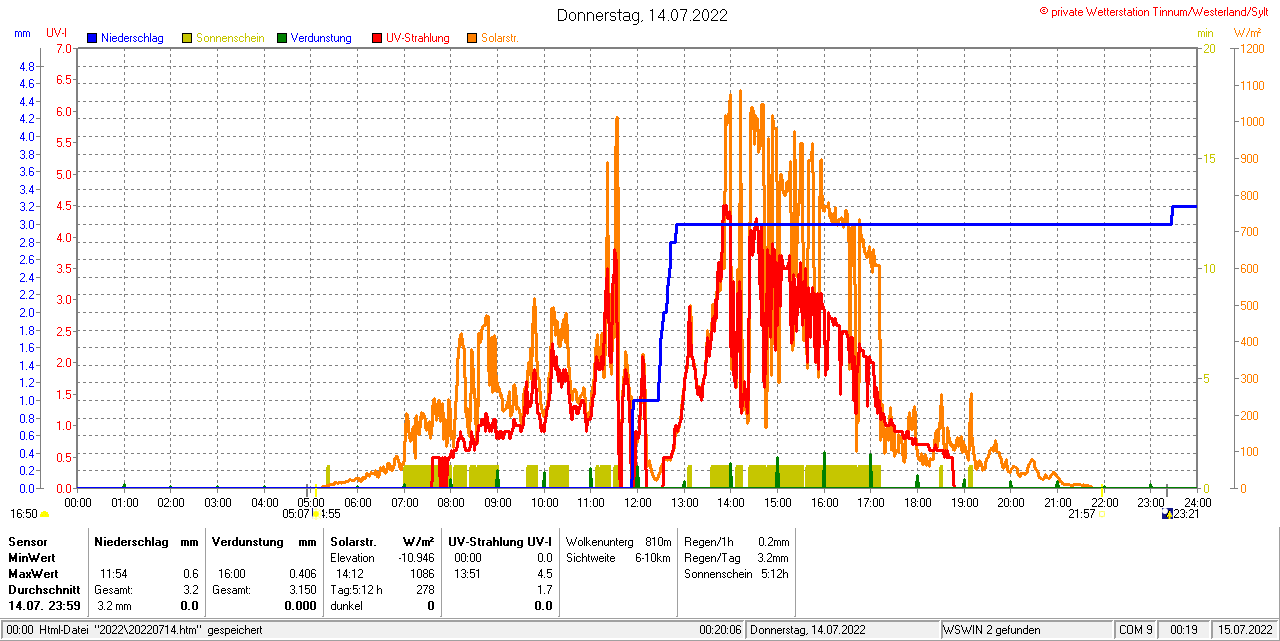1280x641 pixels.
Task: Click the Regen/1h label
Action: [x=709, y=541]
